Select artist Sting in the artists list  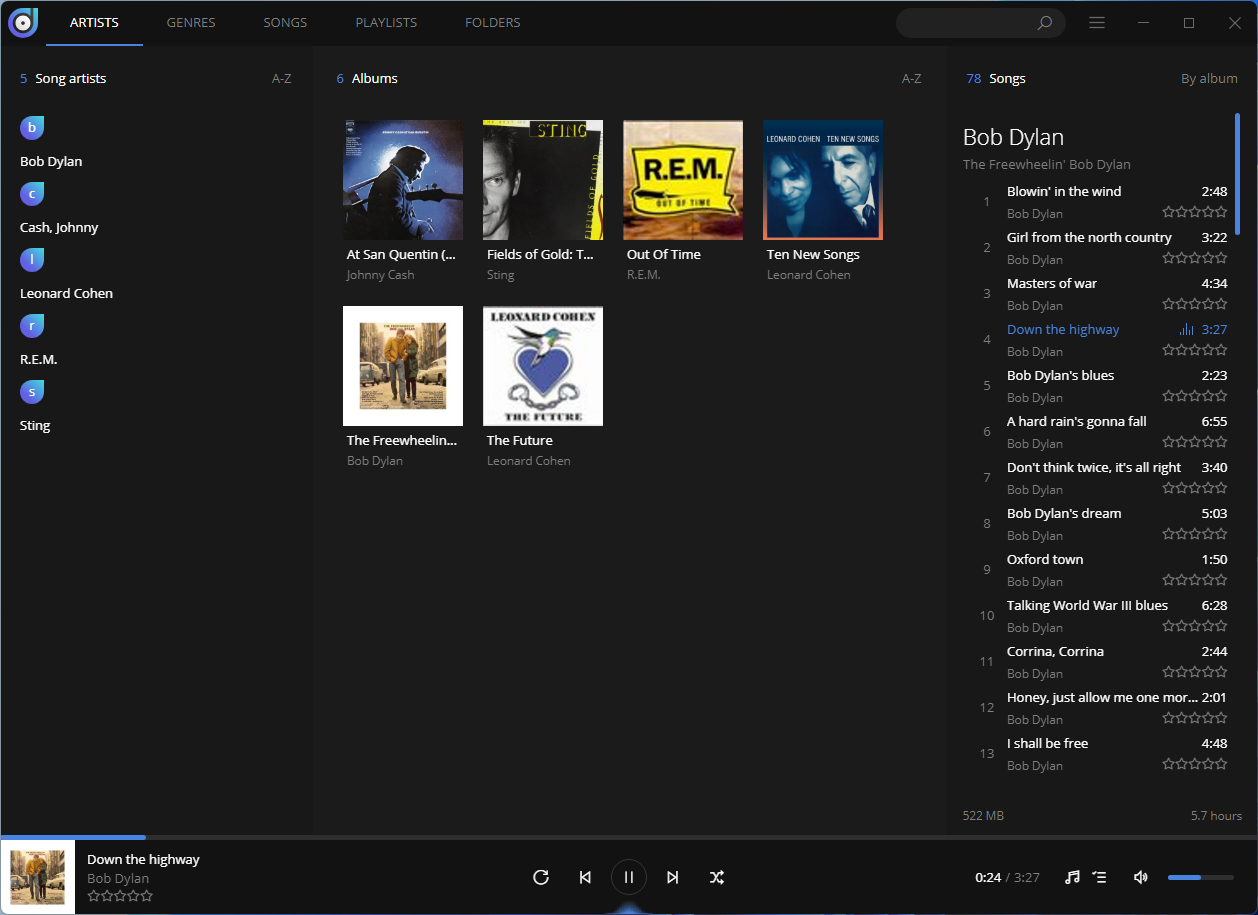[35, 425]
